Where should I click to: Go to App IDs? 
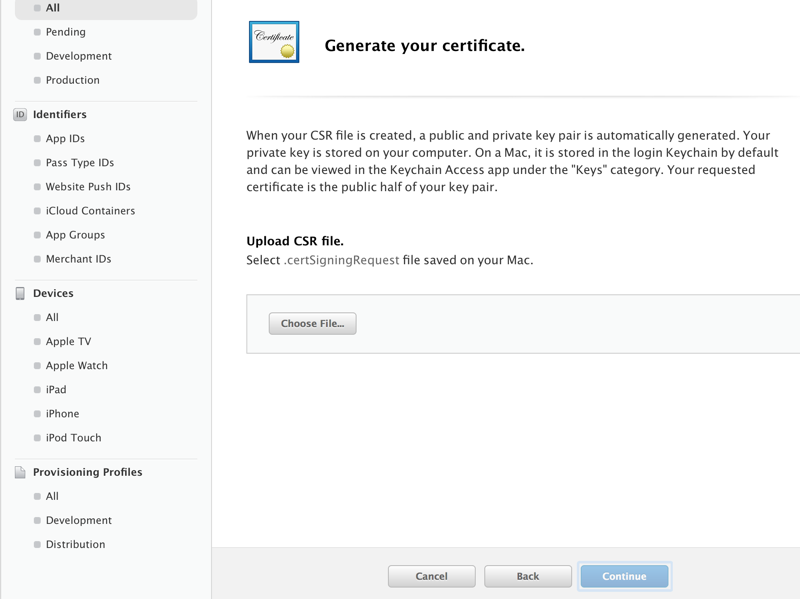(65, 139)
